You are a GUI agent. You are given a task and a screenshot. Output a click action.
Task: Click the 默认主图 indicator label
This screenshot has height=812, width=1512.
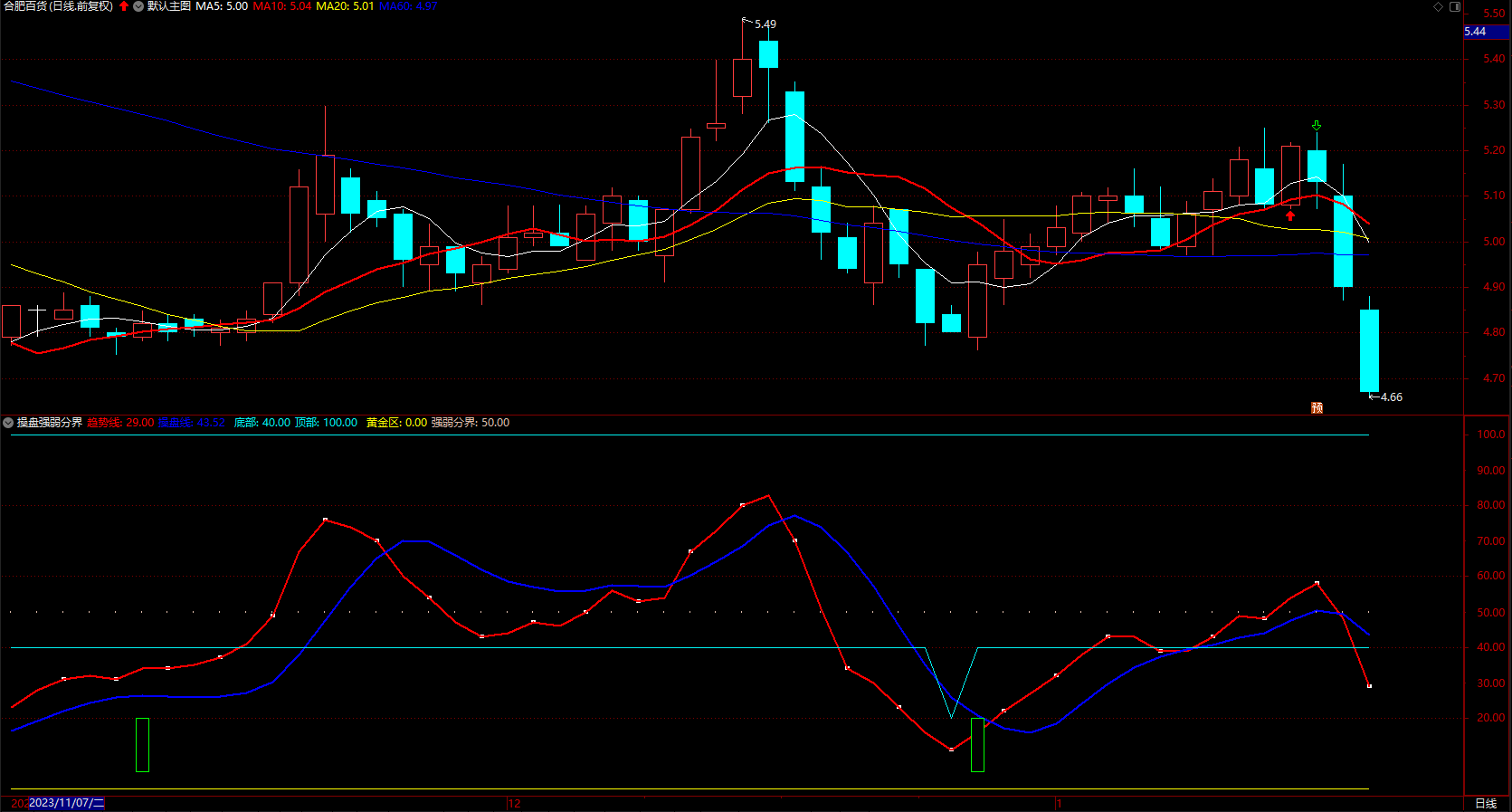coord(169,6)
